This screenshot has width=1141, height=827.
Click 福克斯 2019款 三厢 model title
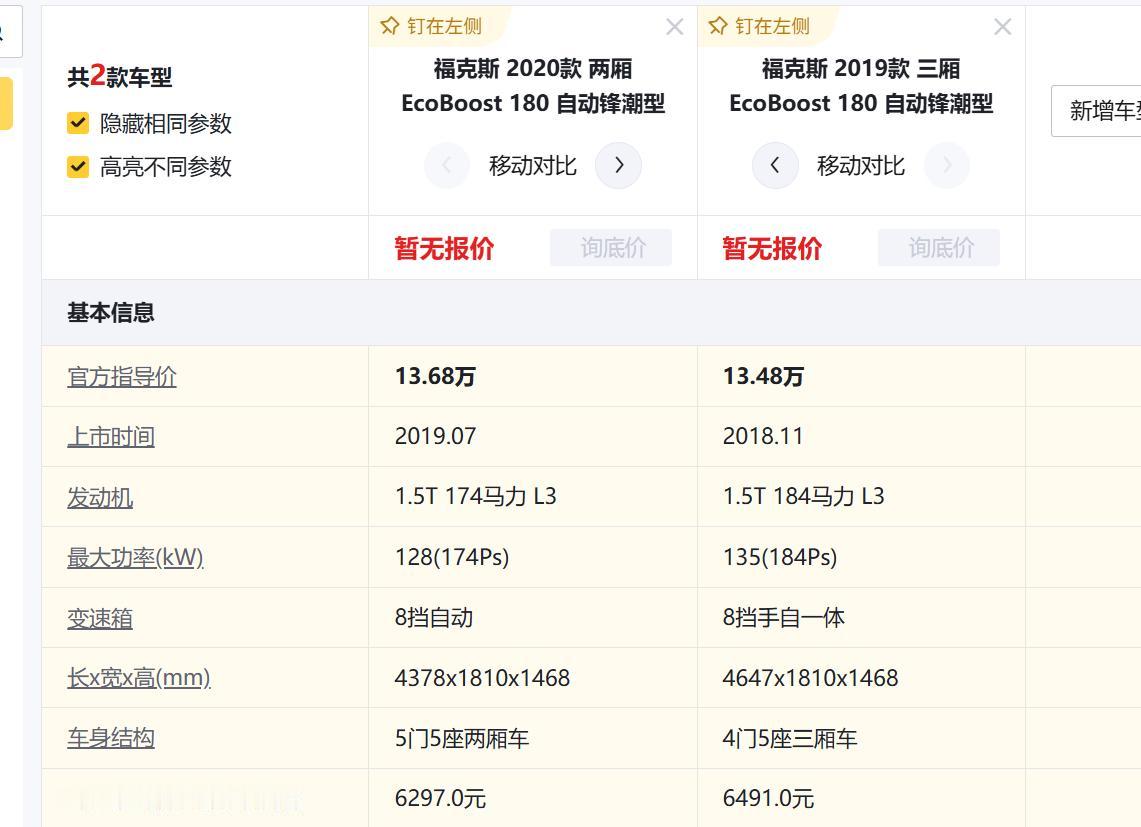(861, 86)
